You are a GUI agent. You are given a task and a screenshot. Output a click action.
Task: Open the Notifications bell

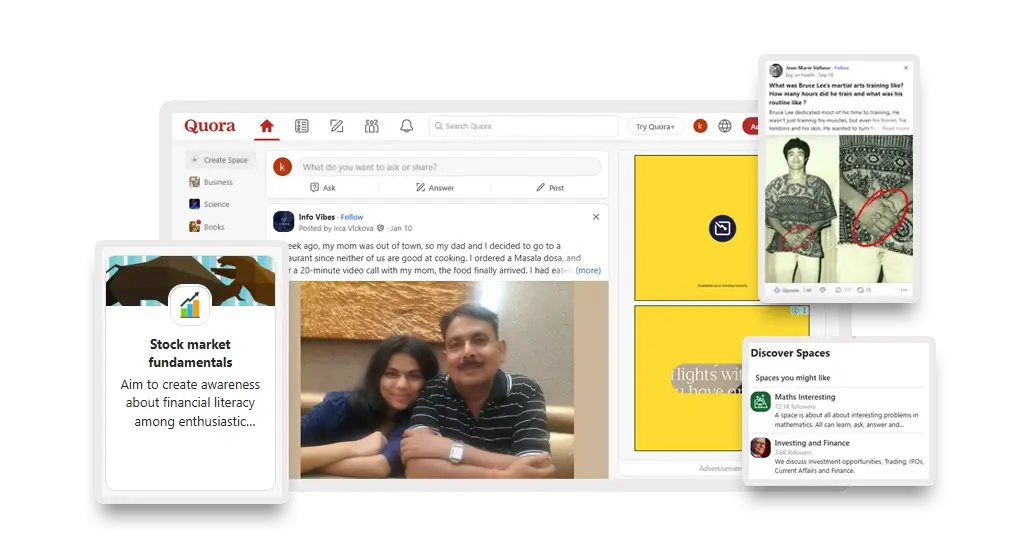pyautogui.click(x=406, y=126)
